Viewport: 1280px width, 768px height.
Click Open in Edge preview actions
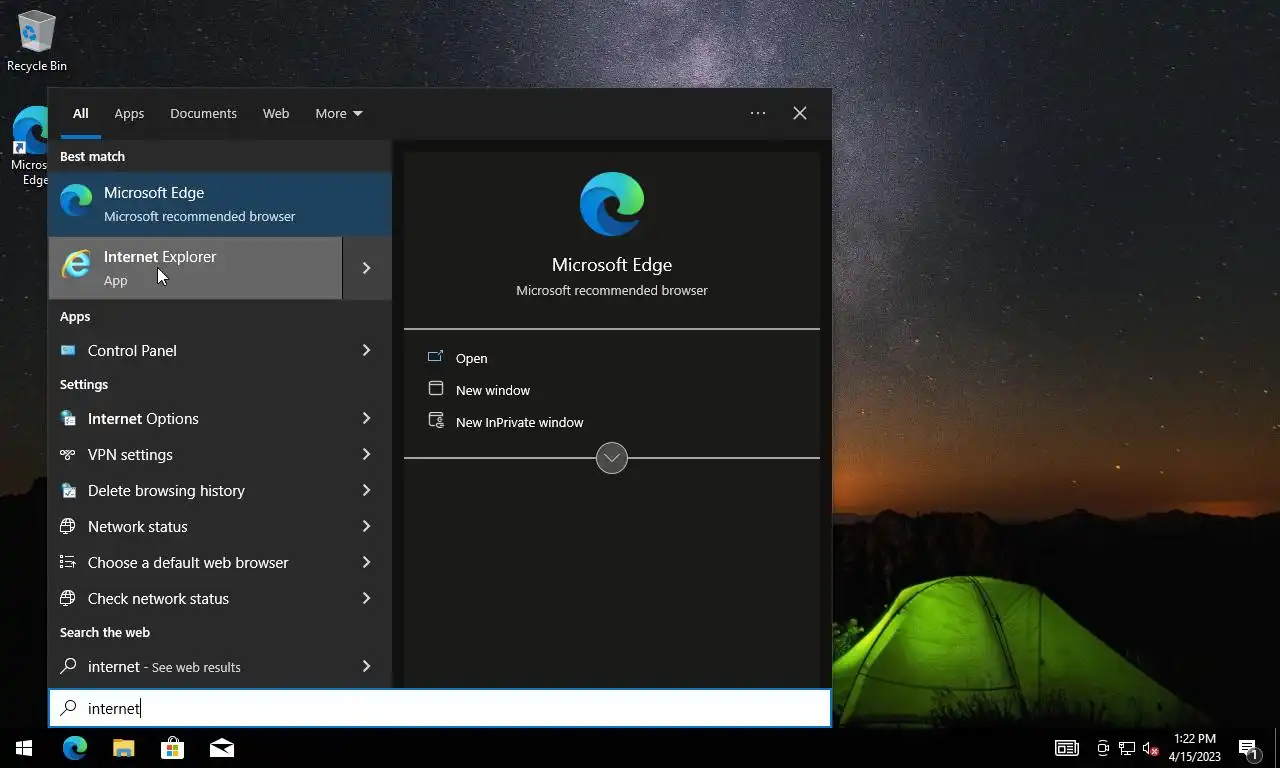[x=472, y=358]
